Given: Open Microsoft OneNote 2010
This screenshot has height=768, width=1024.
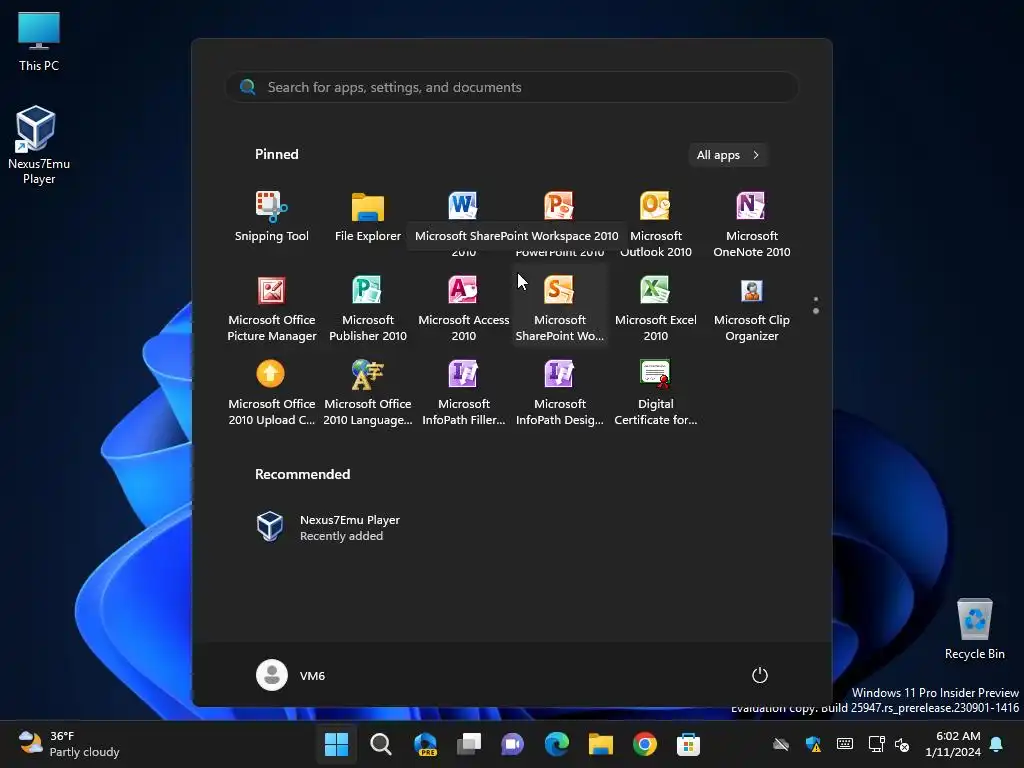Looking at the screenshot, I should pos(752,220).
